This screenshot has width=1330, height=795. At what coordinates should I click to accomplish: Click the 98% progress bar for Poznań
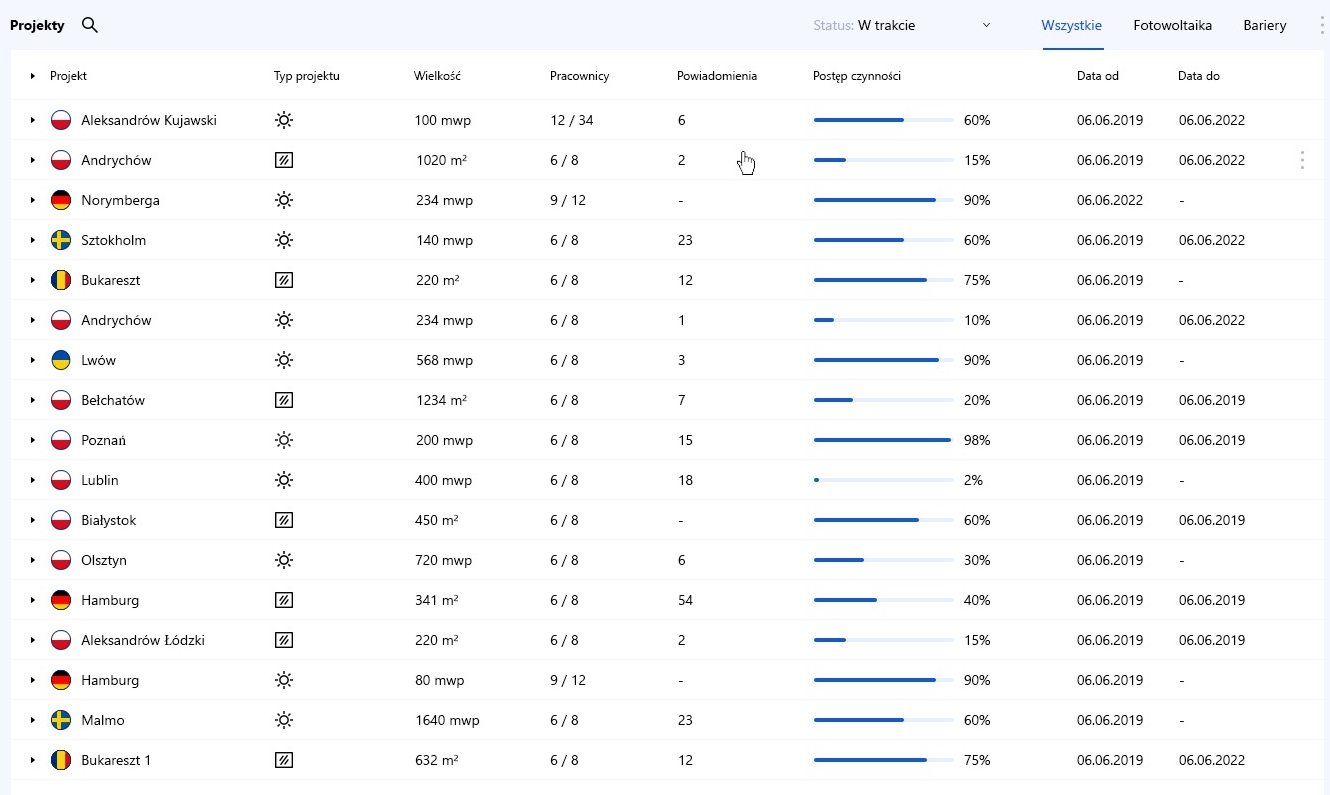pyautogui.click(x=884, y=440)
